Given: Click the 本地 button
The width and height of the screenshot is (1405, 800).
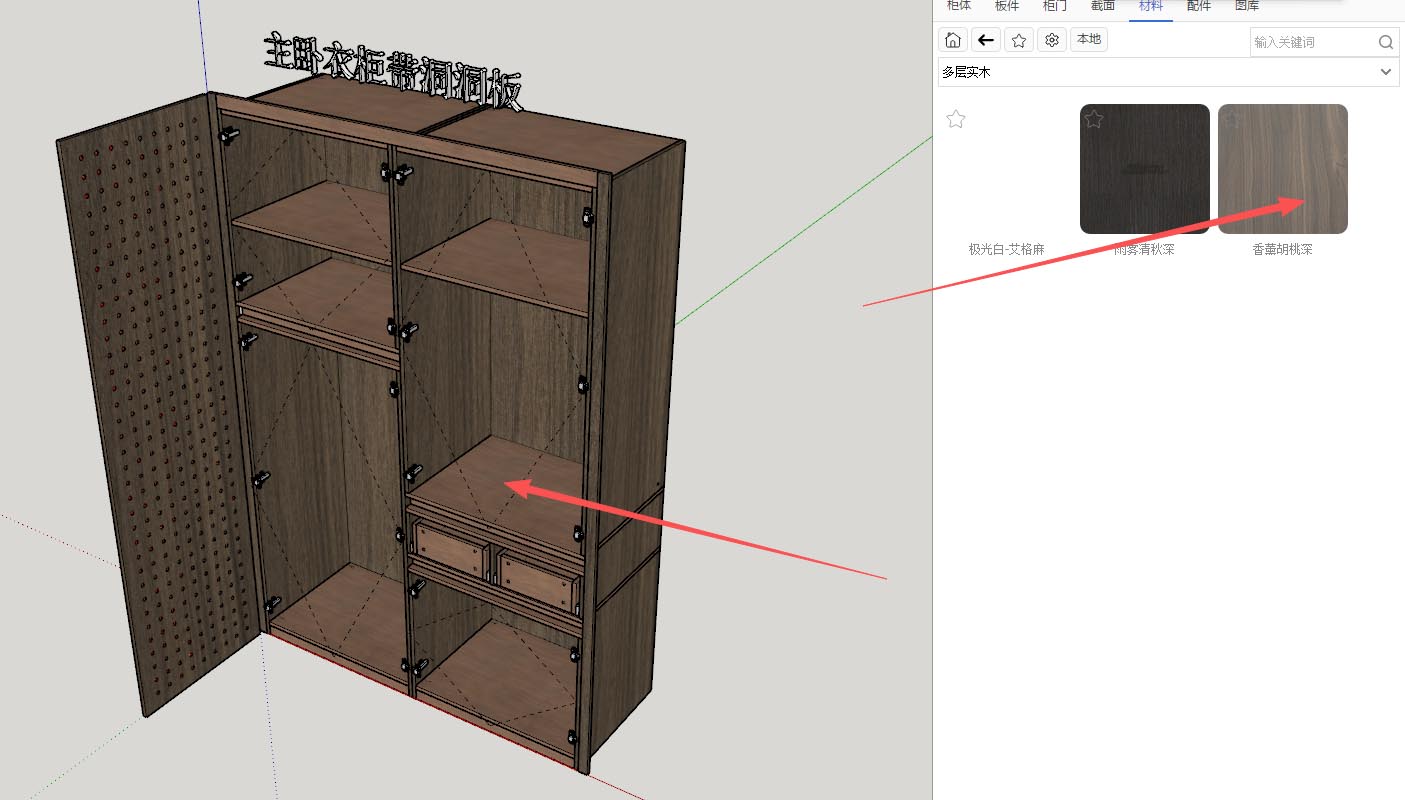Looking at the screenshot, I should (x=1088, y=40).
